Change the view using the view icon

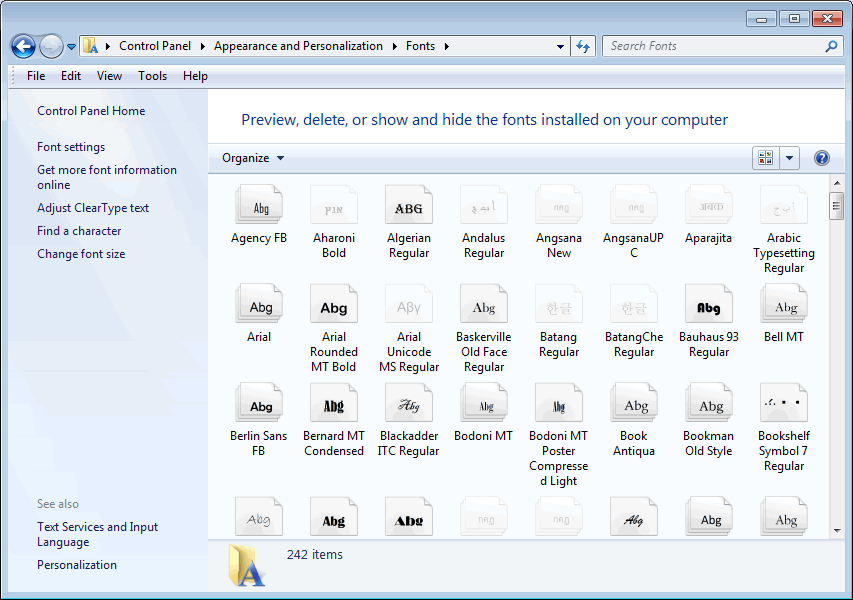(766, 158)
